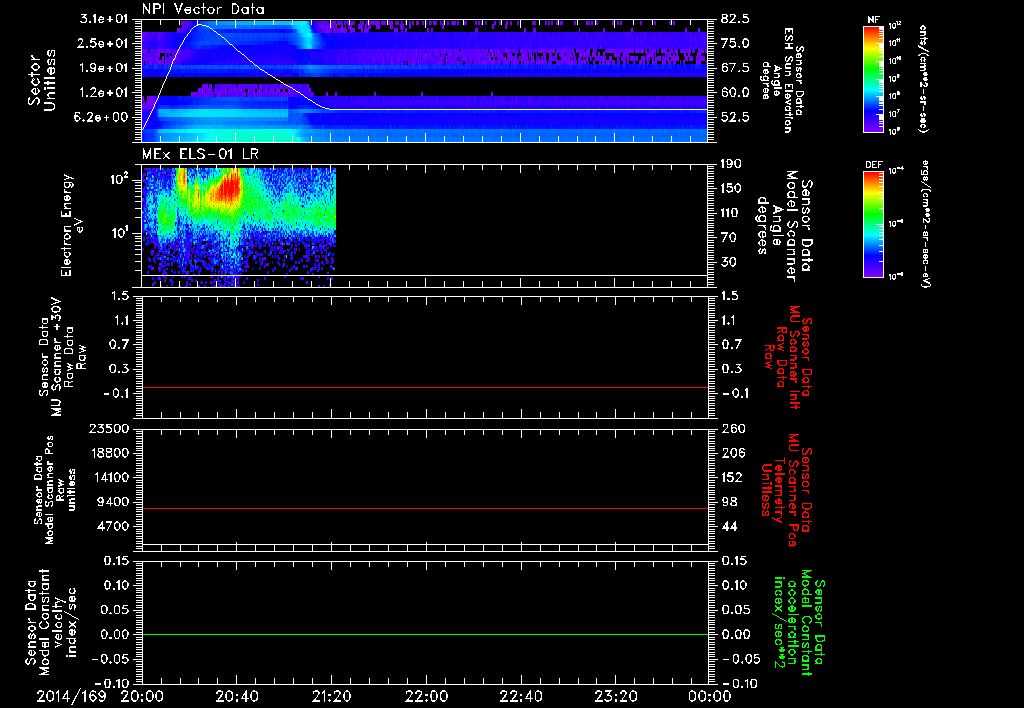Click the DEF label above the color bar
1024x708 pixels.
[873, 165]
